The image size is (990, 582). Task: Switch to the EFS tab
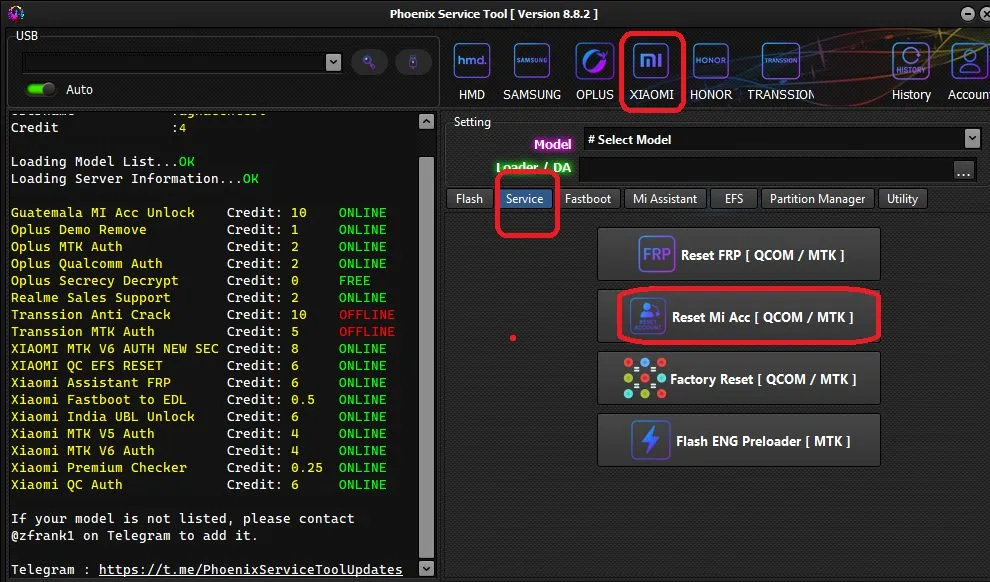(734, 199)
